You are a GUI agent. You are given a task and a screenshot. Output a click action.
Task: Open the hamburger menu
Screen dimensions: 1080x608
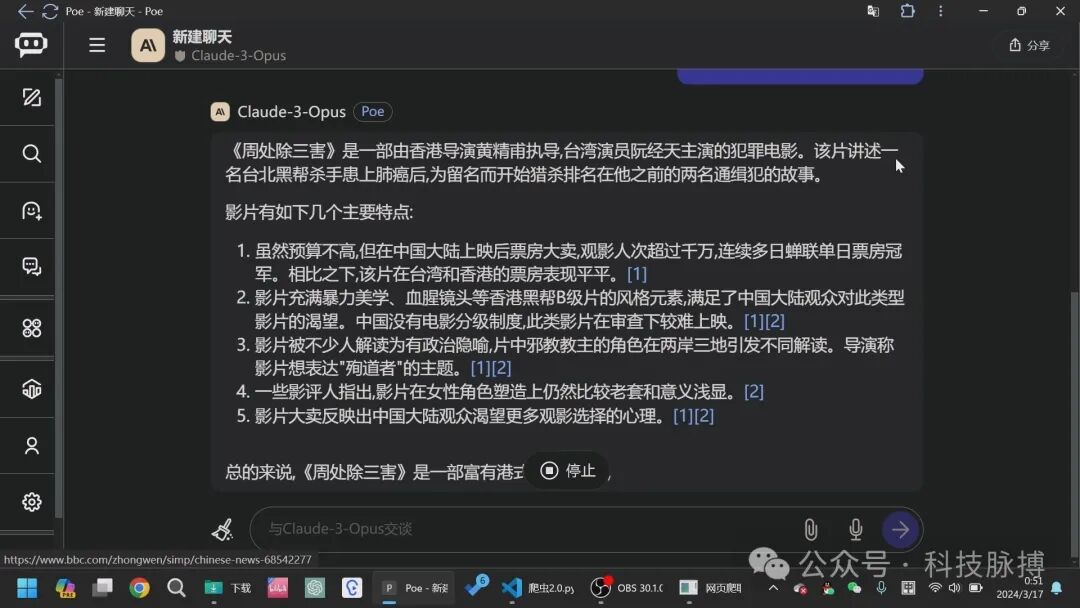tap(97, 45)
